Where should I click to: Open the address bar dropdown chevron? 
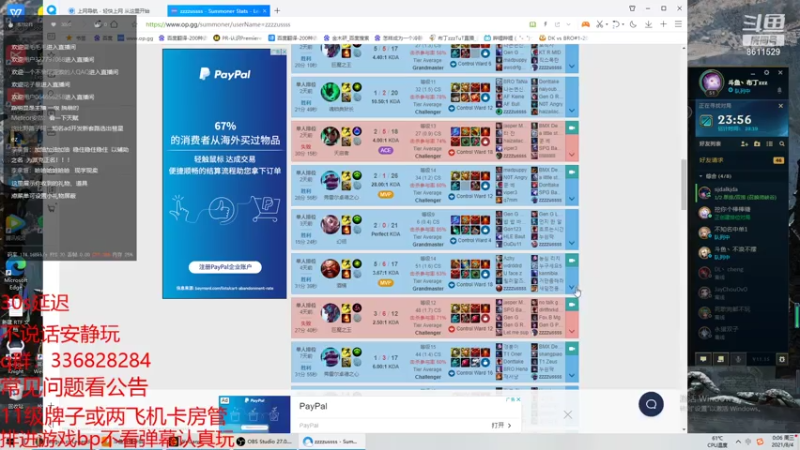[568, 24]
